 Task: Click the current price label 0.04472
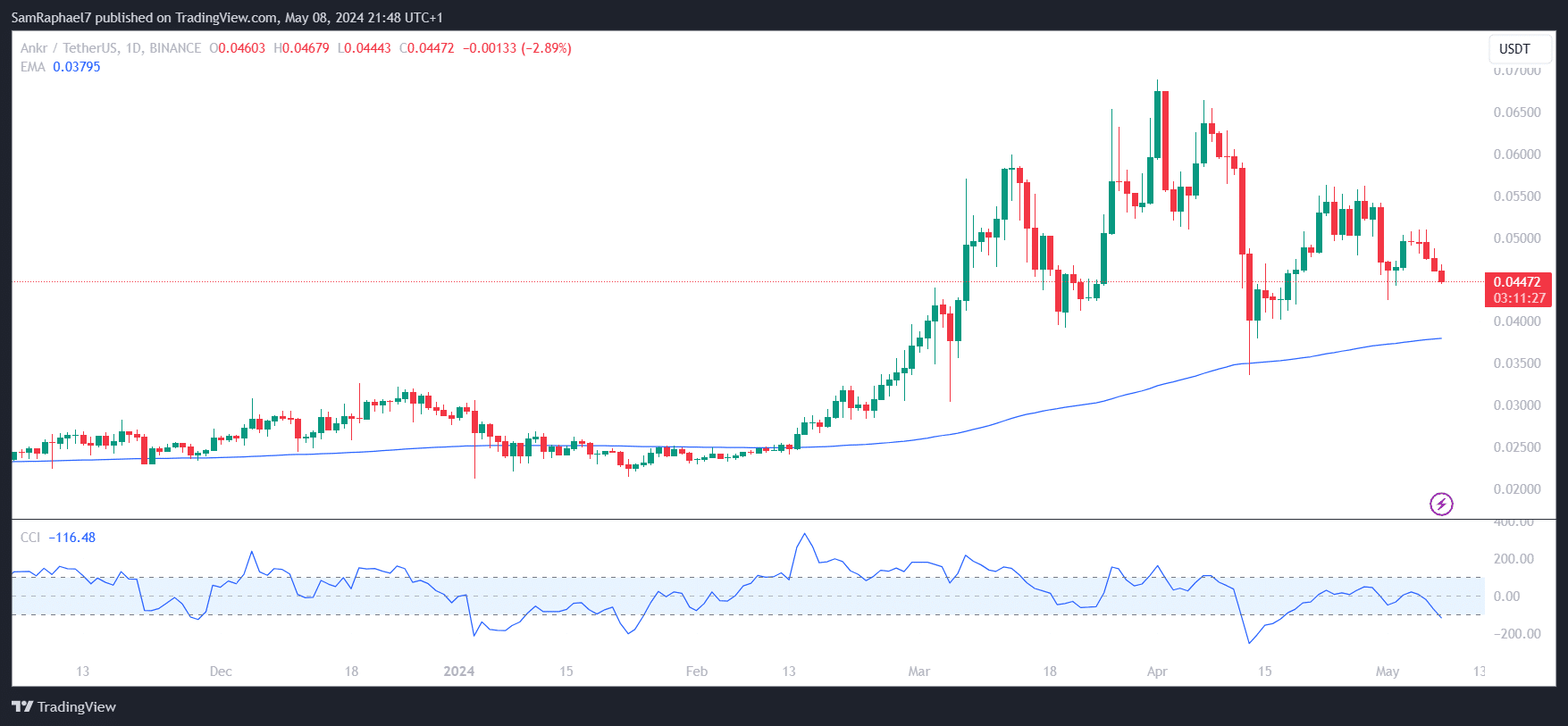[x=1517, y=282]
